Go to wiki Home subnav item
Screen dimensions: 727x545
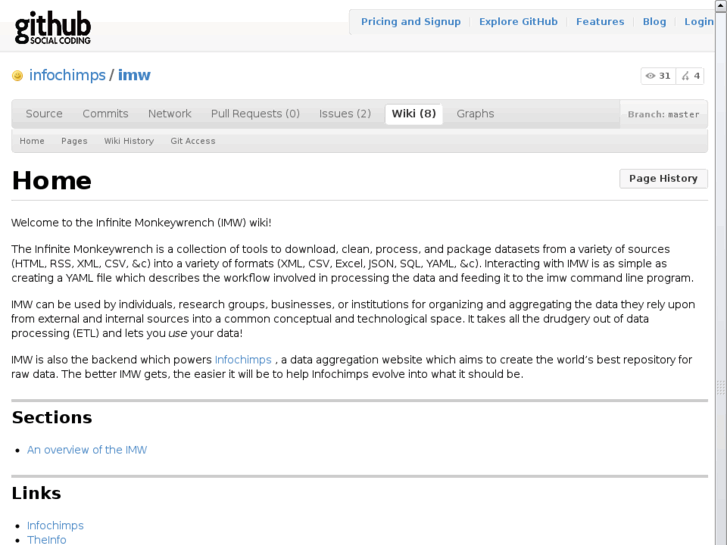[x=32, y=141]
